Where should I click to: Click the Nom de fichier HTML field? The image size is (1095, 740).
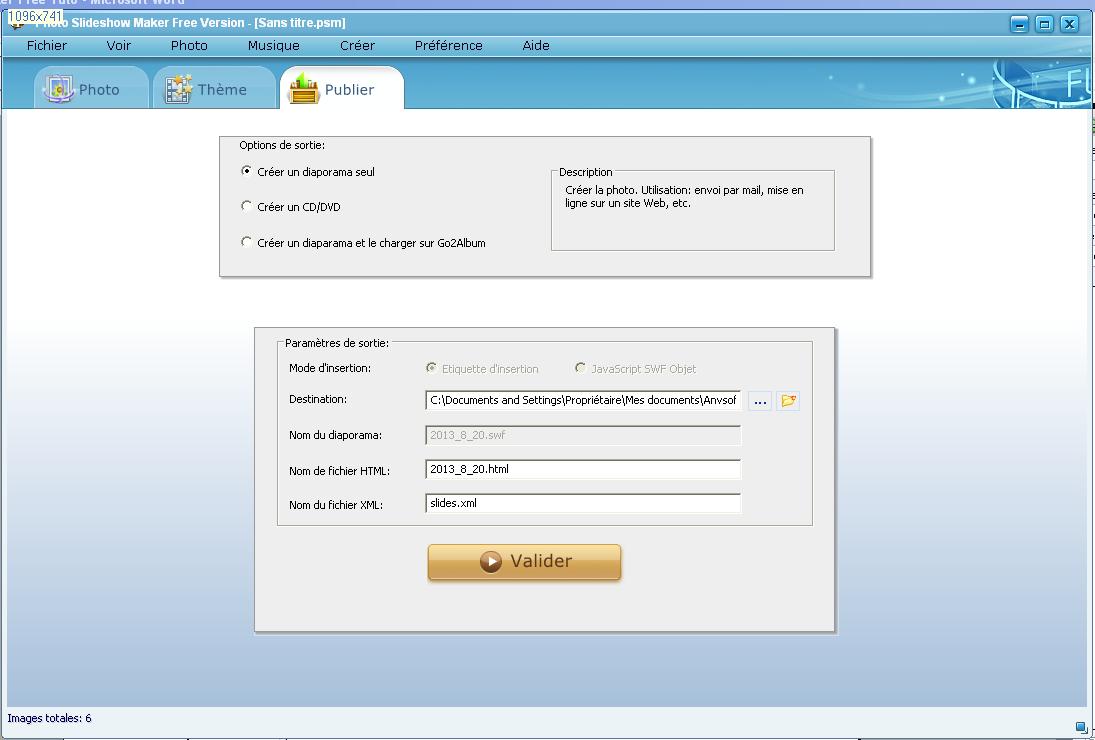582,469
